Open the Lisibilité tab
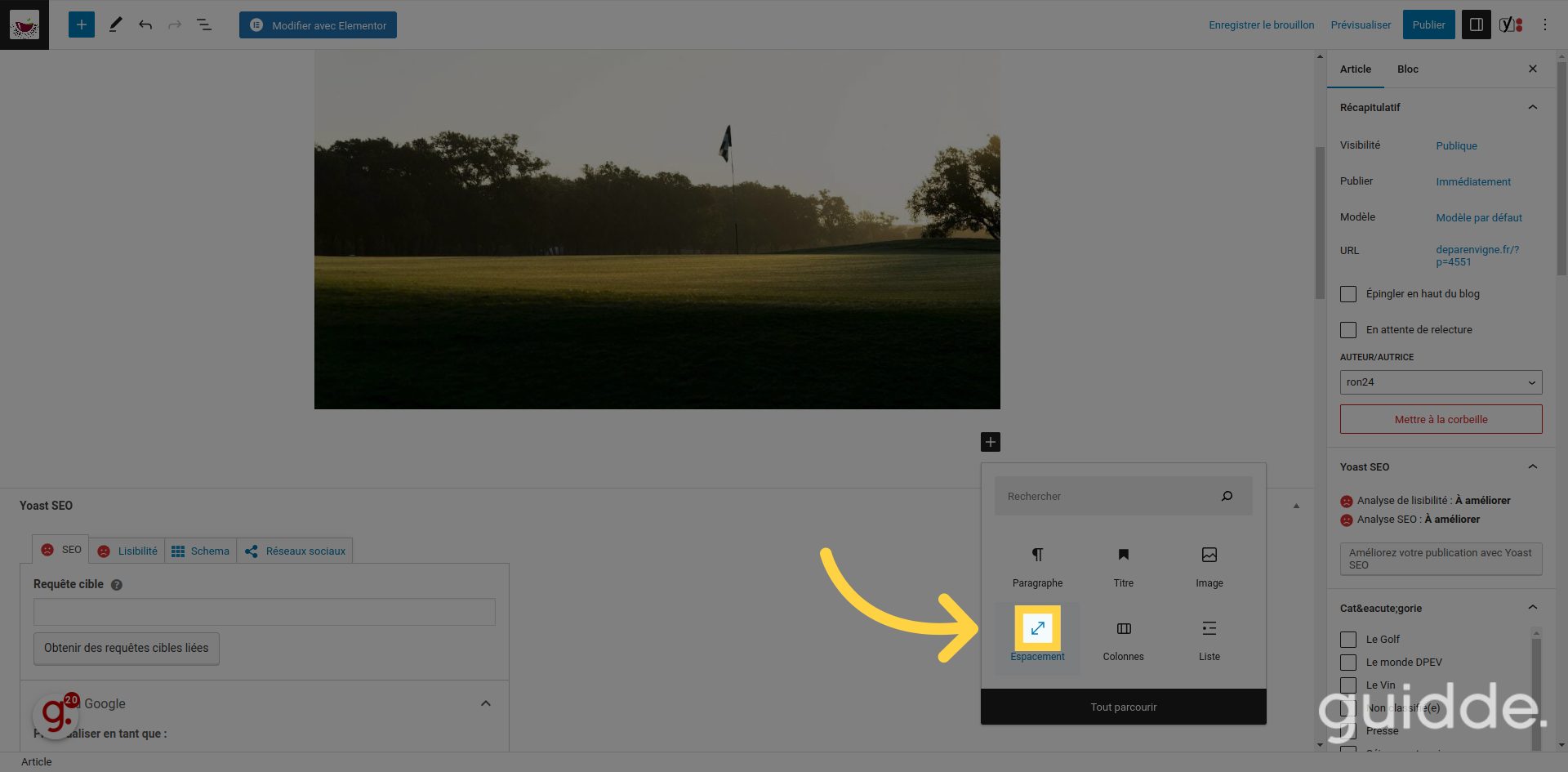Image resolution: width=1568 pixels, height=772 pixels. [x=127, y=551]
